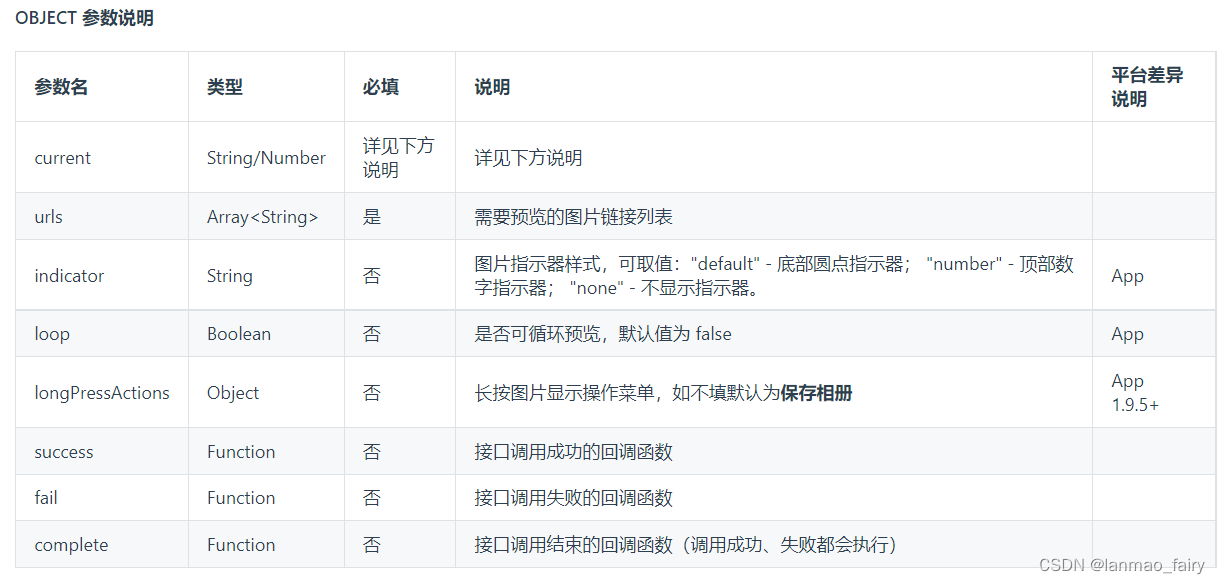Click the "参数名" column header
Screen dimensions: 1220x584
[x=61, y=87]
